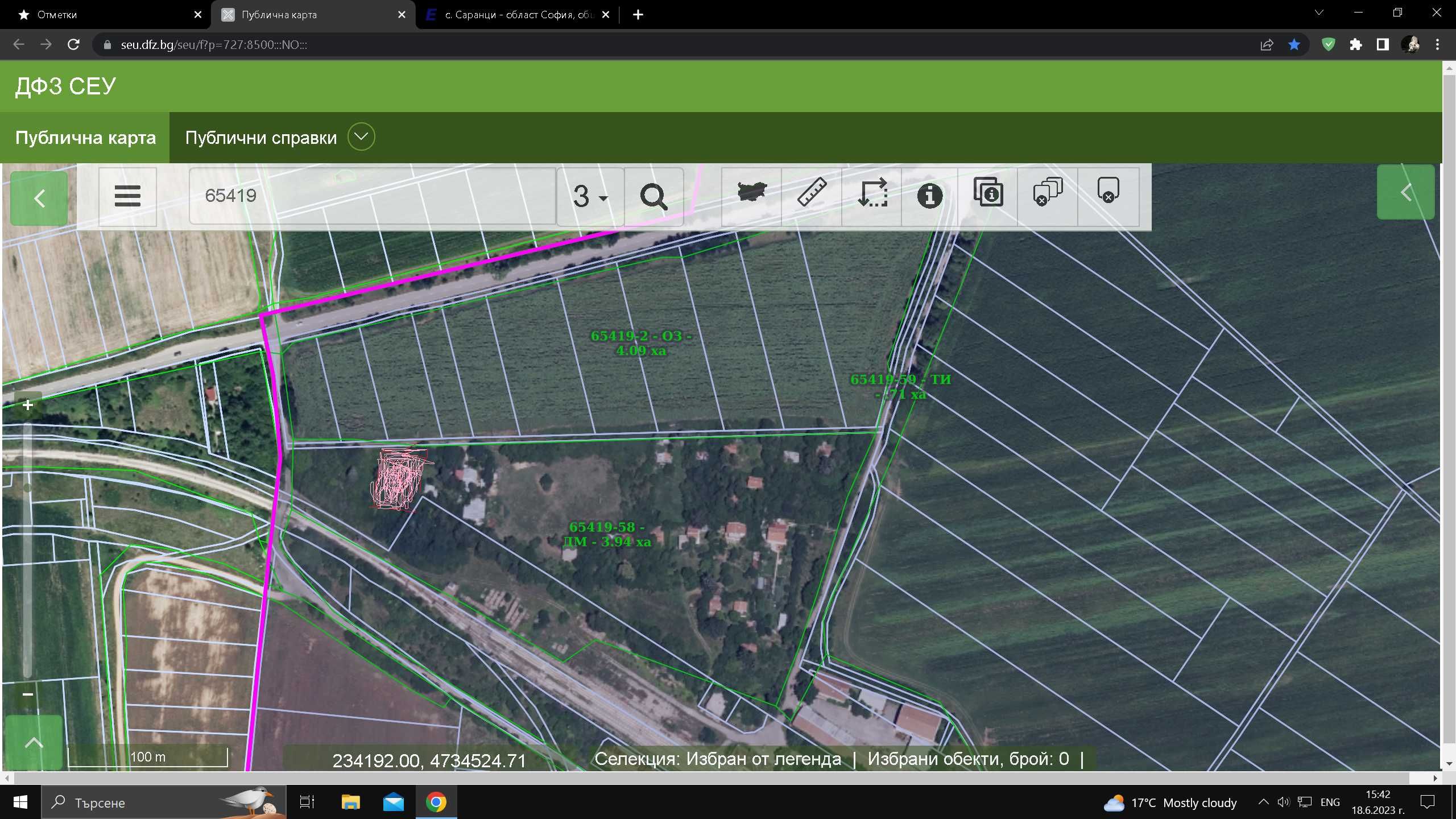Click parcel label 65419-58 - ДМ - 3.94 ха
Viewport: 1456px width, 819px height.
[x=607, y=535]
